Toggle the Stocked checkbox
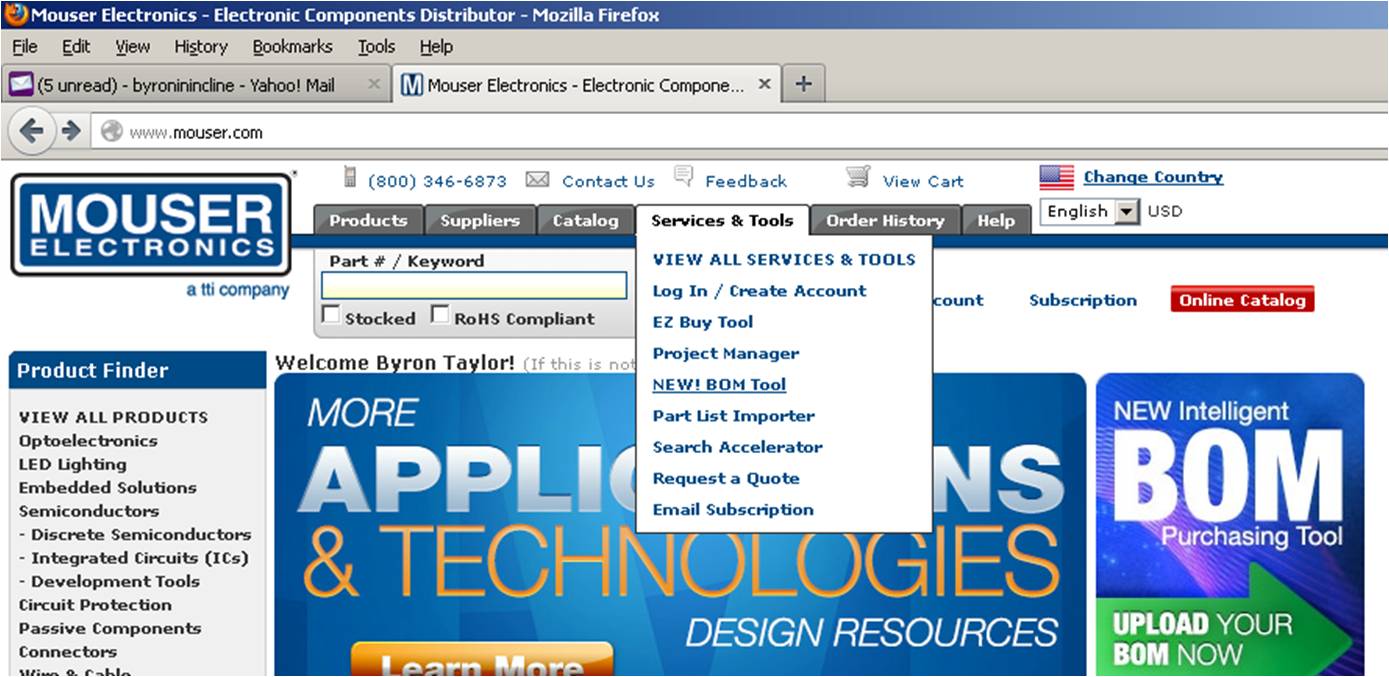The width and height of the screenshot is (1389, 677). point(331,315)
